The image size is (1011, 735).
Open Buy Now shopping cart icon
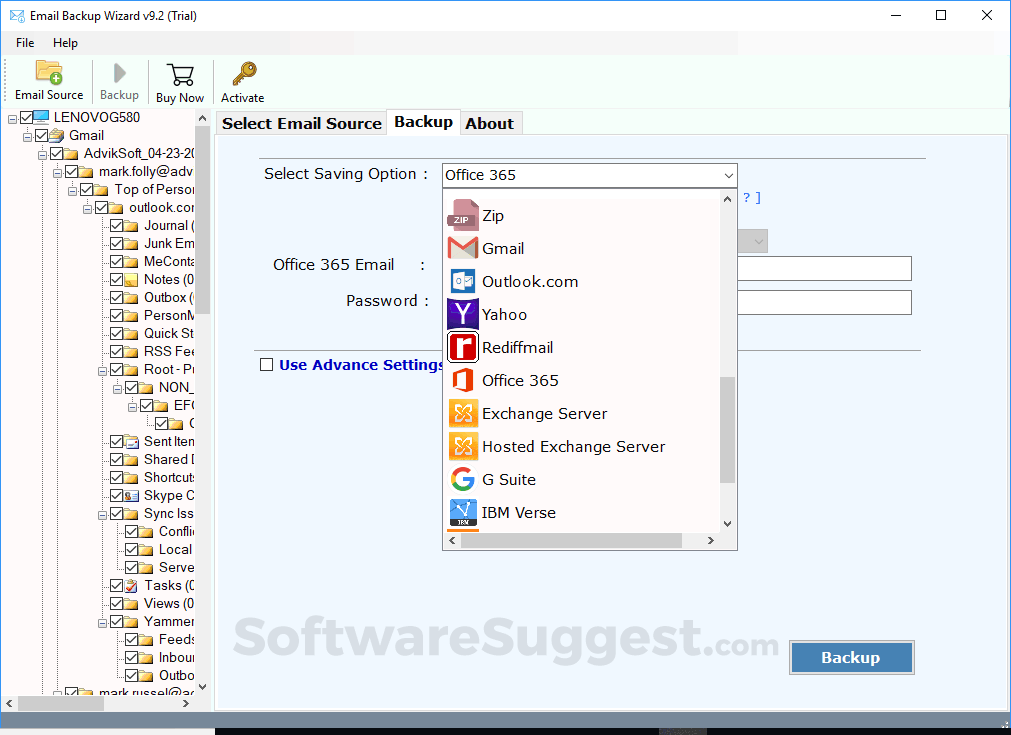coord(180,80)
